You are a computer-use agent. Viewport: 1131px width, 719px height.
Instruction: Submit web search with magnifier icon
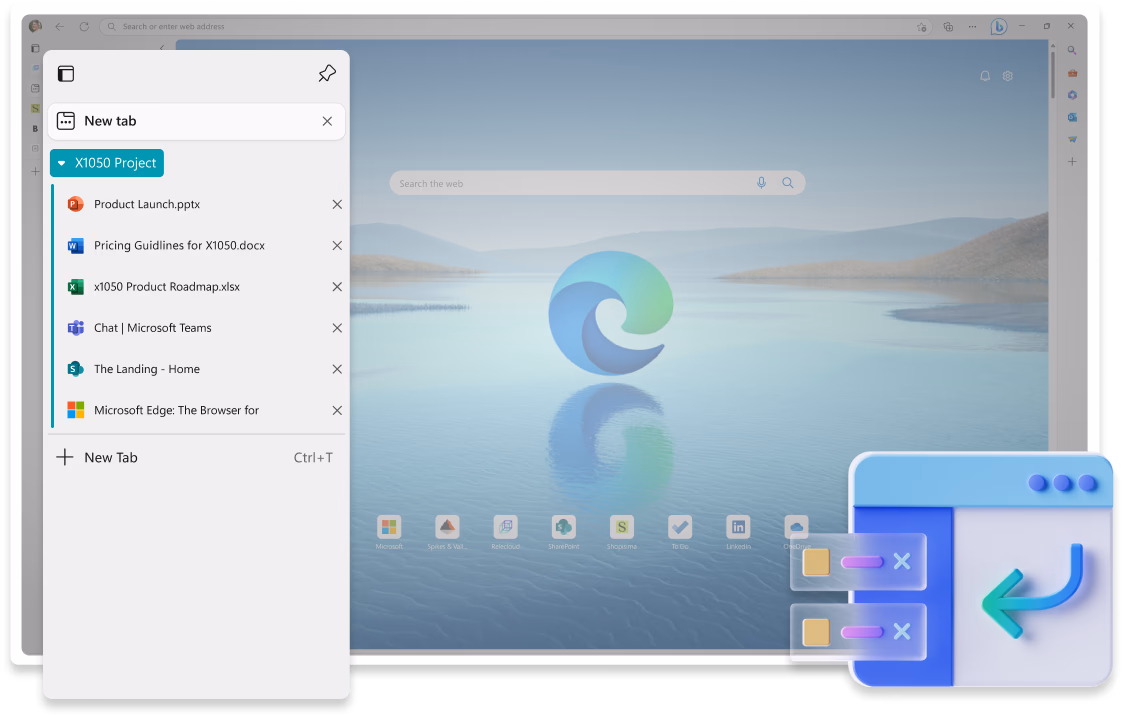pos(788,183)
